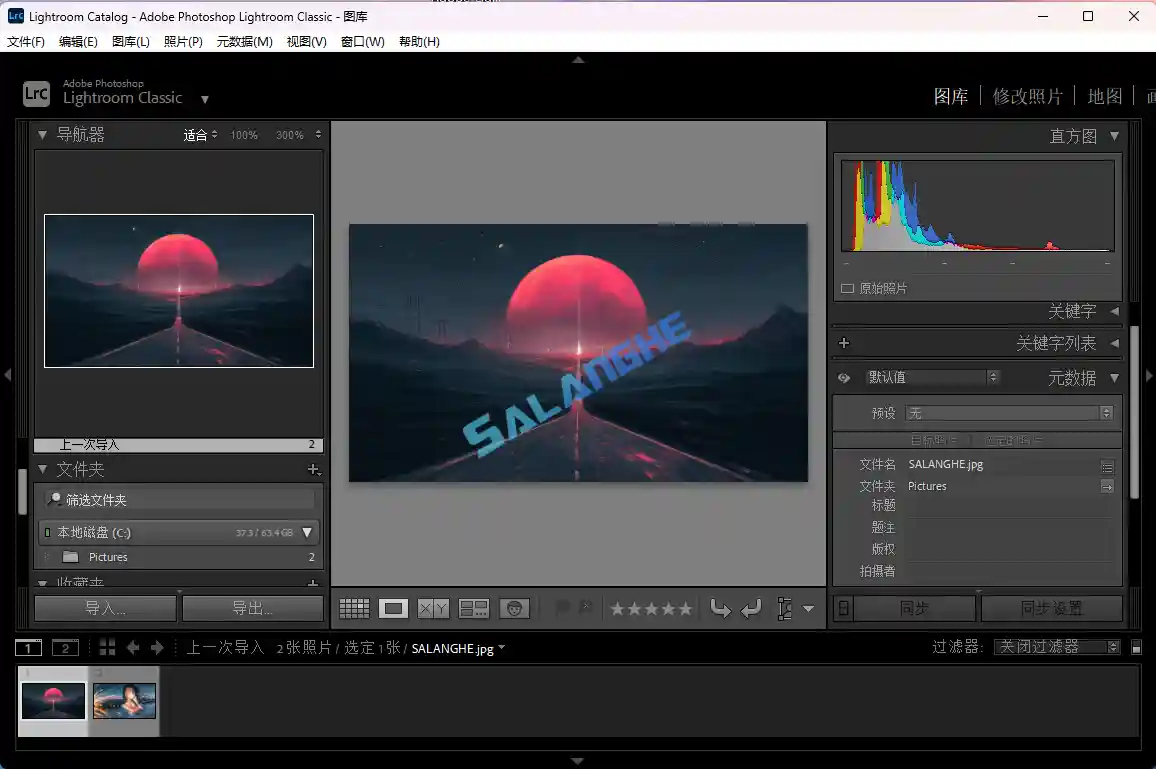Open Compare view (XY icon)

click(431, 607)
